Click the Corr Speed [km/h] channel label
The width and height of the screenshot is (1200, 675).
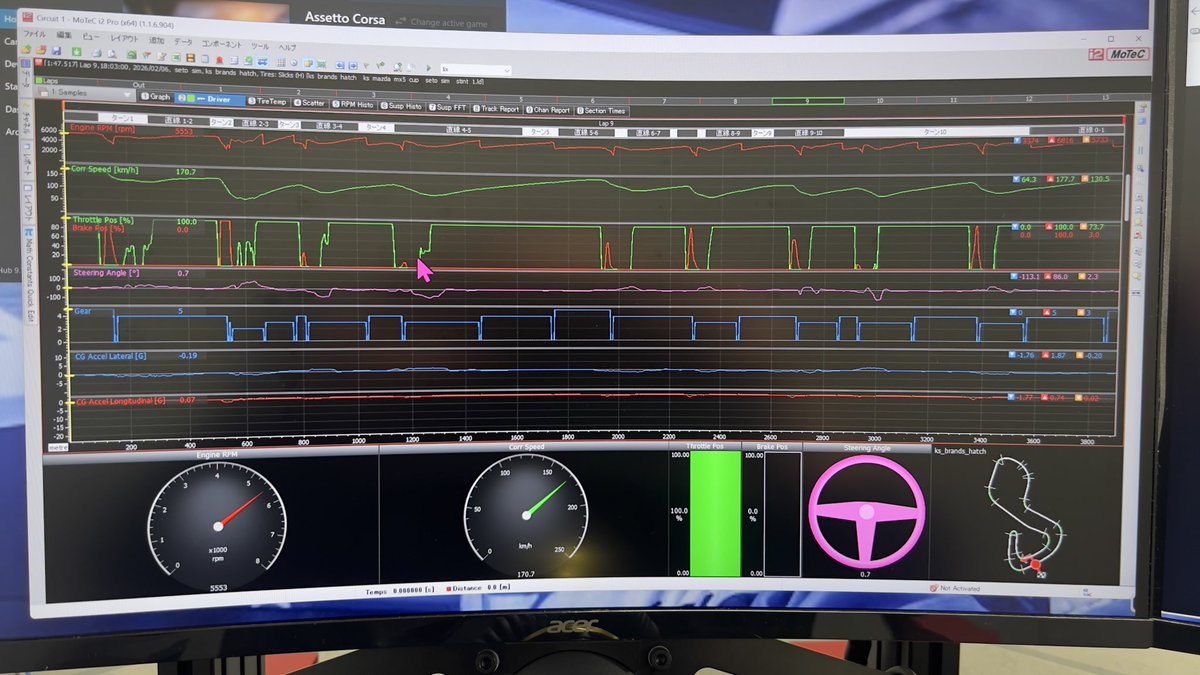[107, 171]
